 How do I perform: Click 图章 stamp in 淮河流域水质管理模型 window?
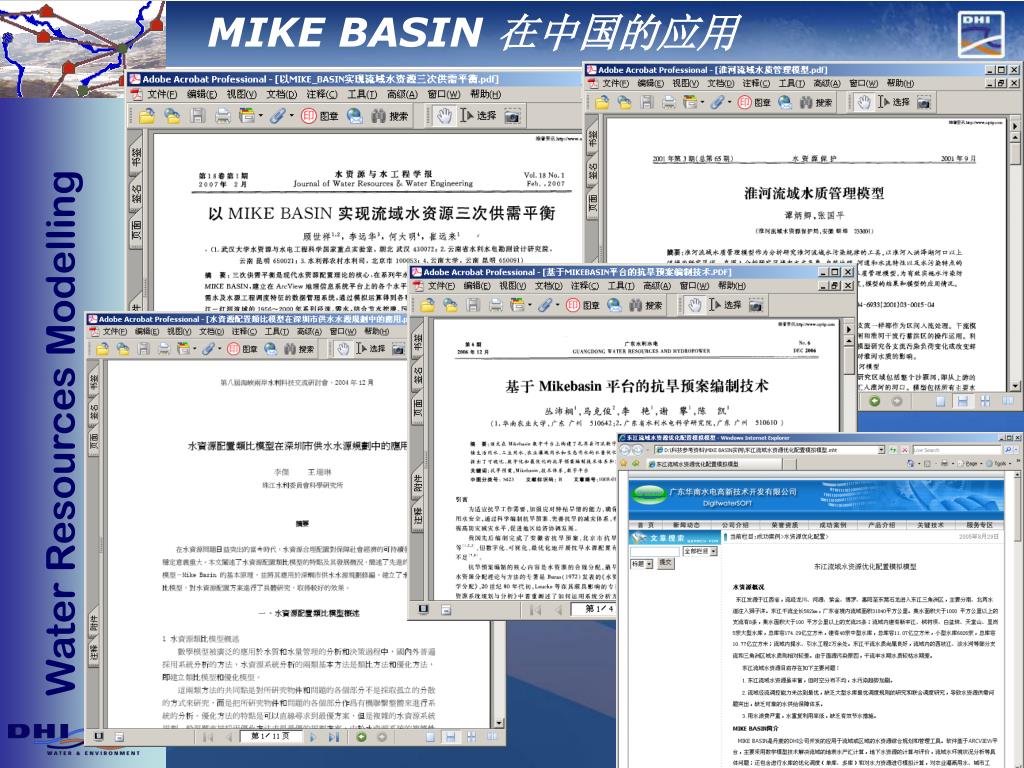pyautogui.click(x=754, y=102)
